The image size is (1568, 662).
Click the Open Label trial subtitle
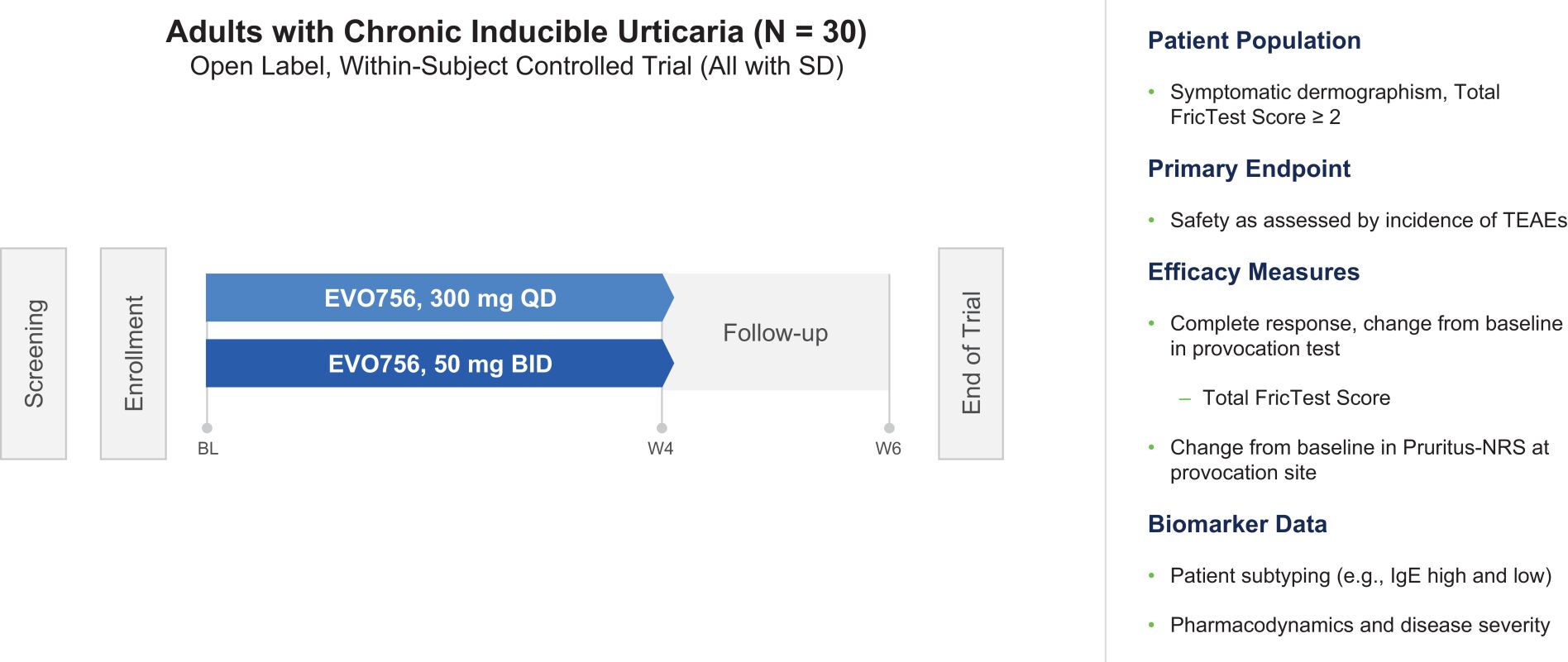pos(516,66)
